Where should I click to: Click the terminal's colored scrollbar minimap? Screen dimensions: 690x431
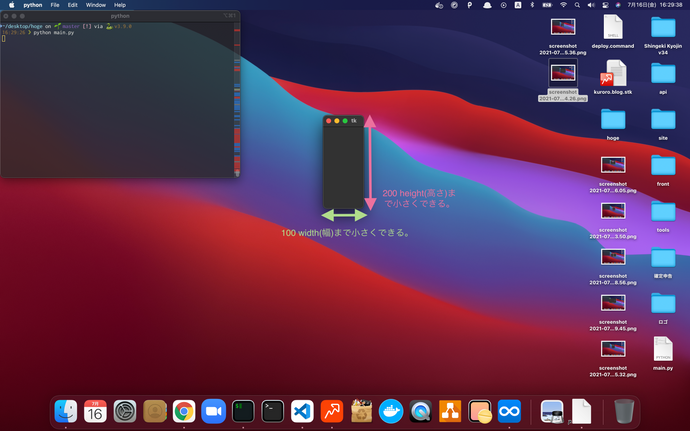(x=237, y=99)
